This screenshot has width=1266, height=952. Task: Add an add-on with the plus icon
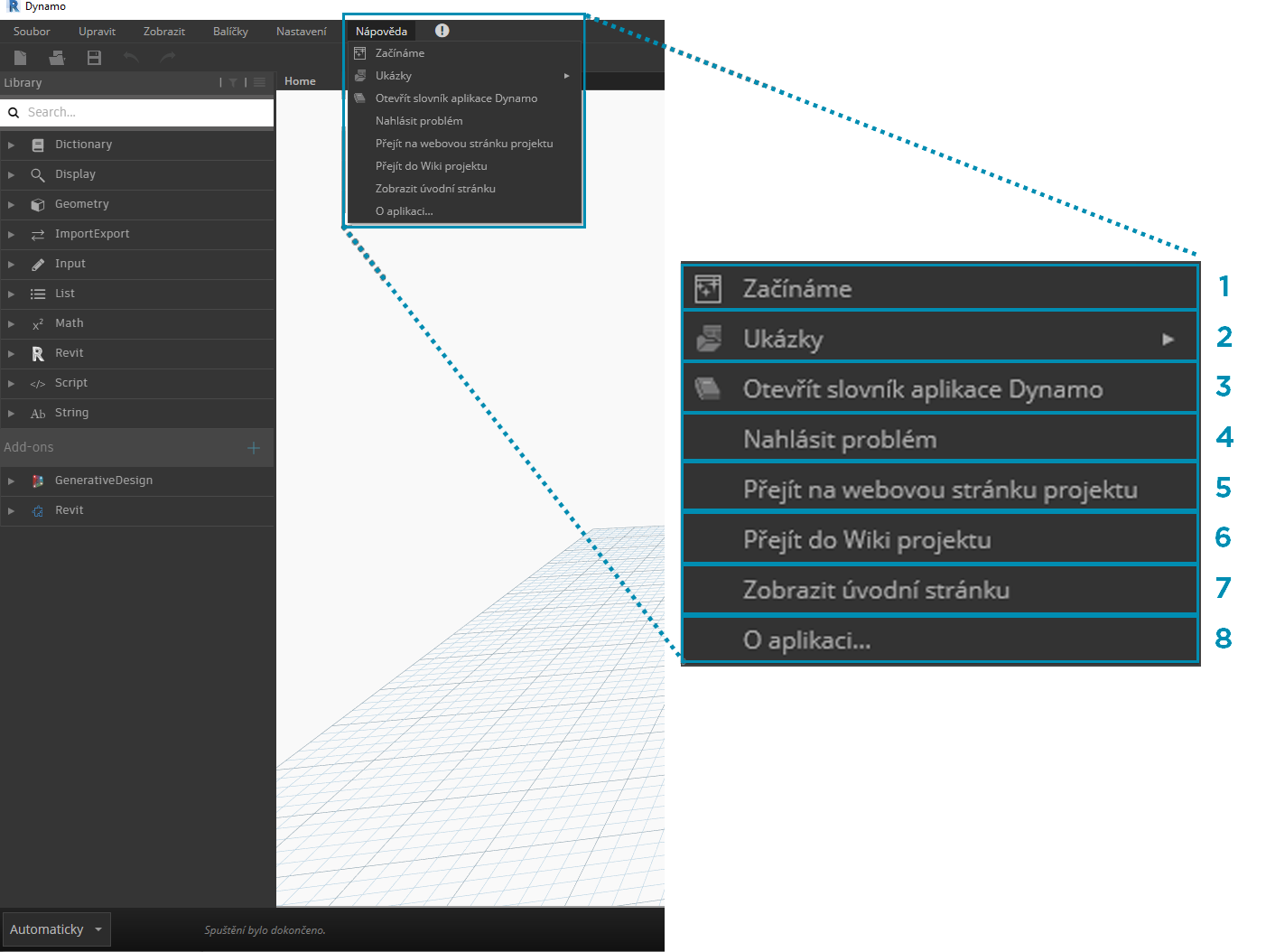click(x=254, y=448)
